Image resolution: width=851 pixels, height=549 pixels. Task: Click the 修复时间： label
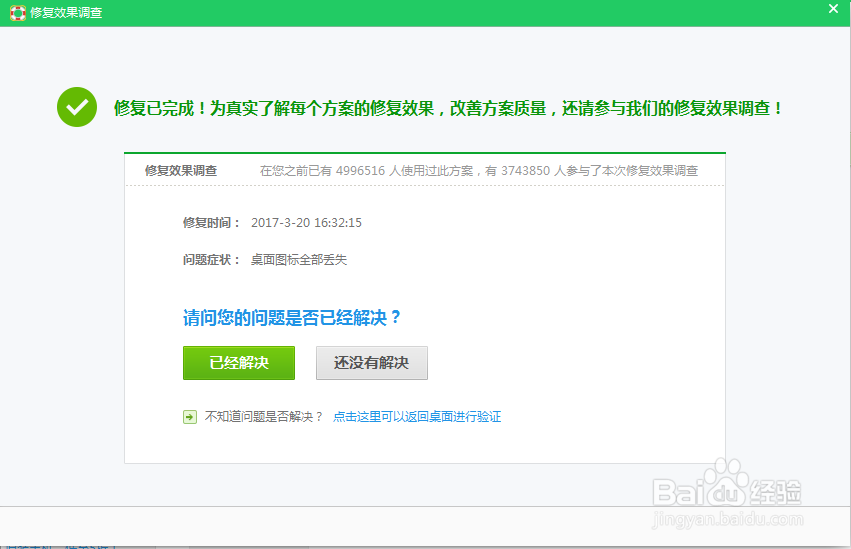(211, 223)
